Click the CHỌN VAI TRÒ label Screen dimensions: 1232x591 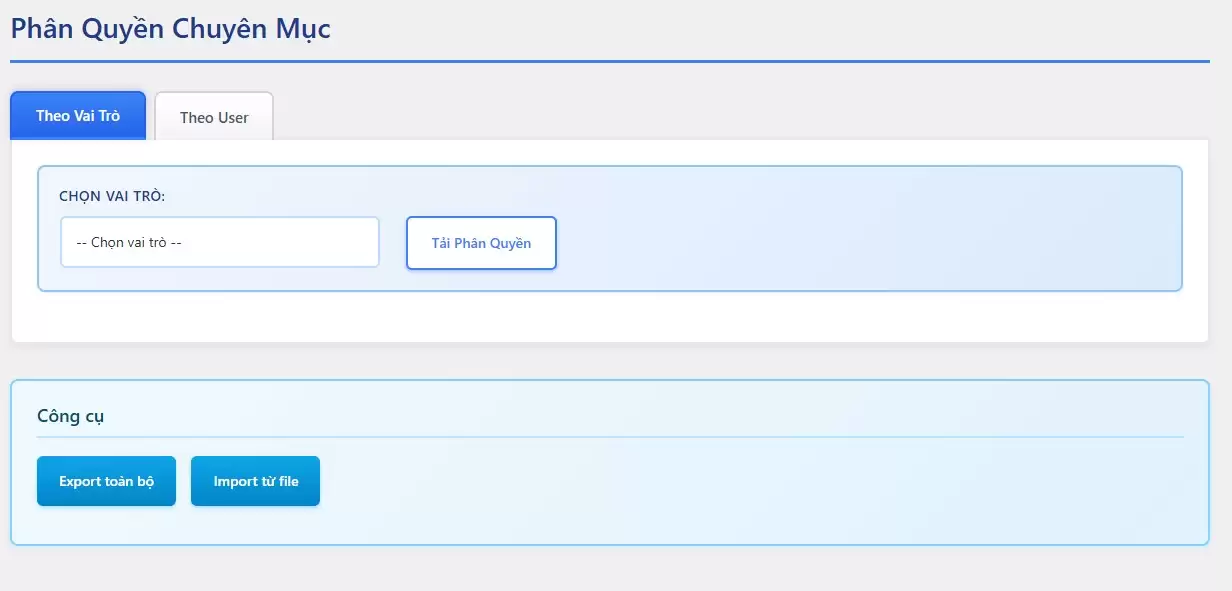[x=112, y=196]
